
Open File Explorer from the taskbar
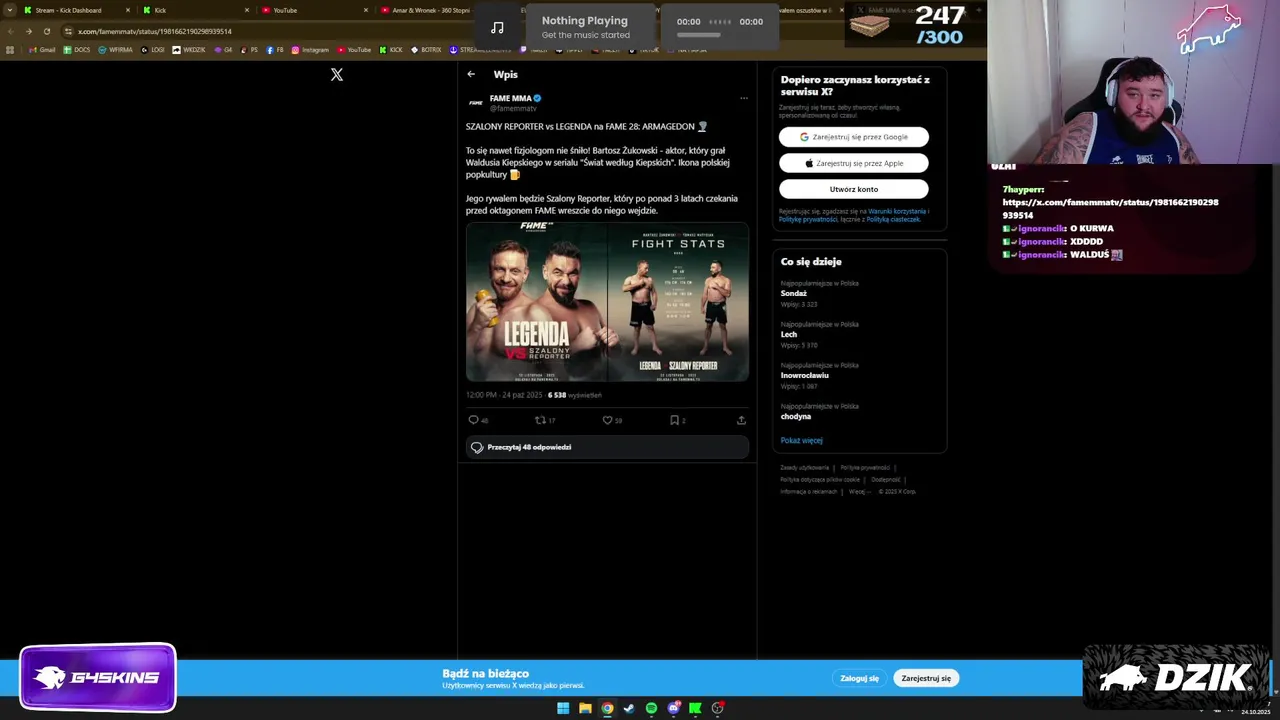(x=585, y=708)
